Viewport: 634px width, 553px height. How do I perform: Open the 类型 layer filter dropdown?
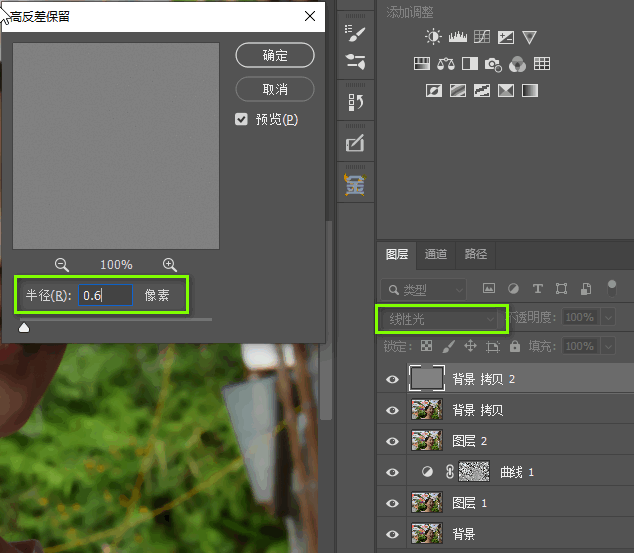click(x=424, y=289)
